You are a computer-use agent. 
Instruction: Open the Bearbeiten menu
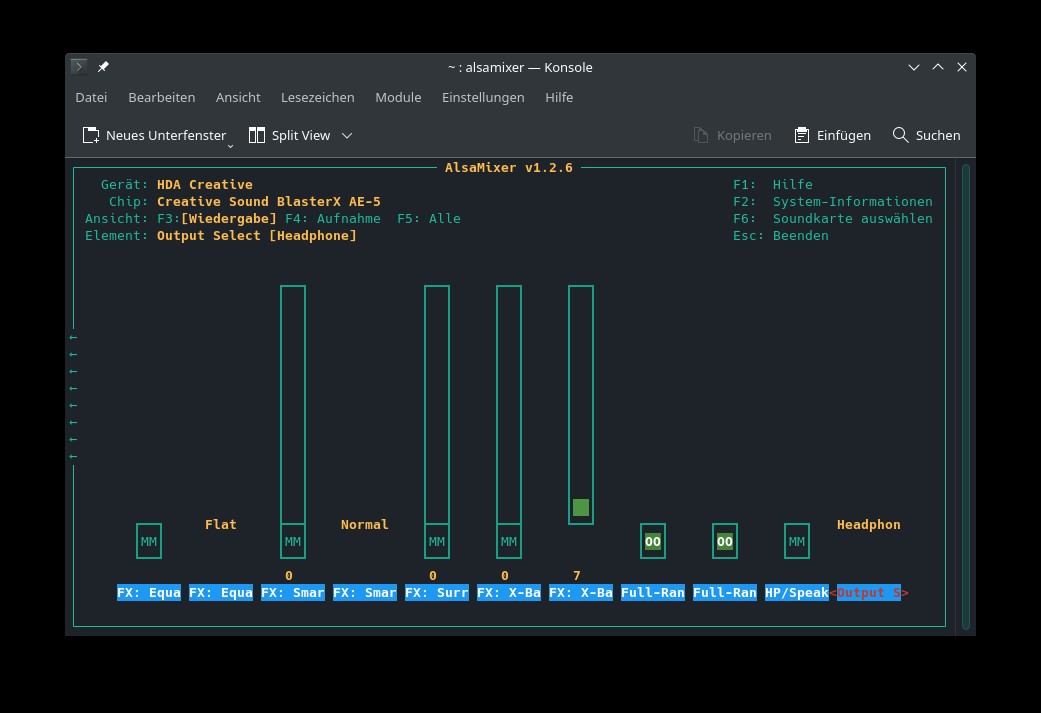161,98
